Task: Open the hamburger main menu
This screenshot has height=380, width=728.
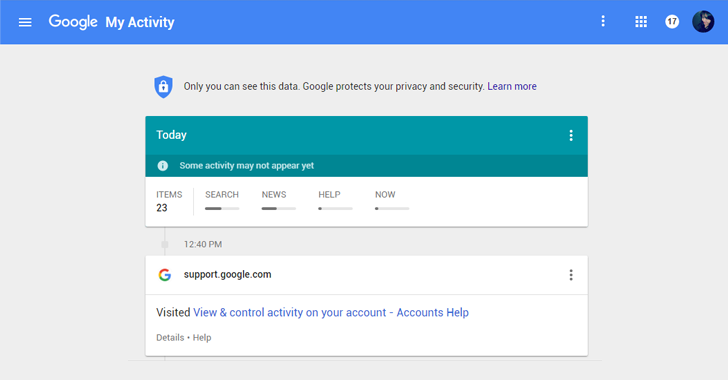Action: (x=25, y=22)
